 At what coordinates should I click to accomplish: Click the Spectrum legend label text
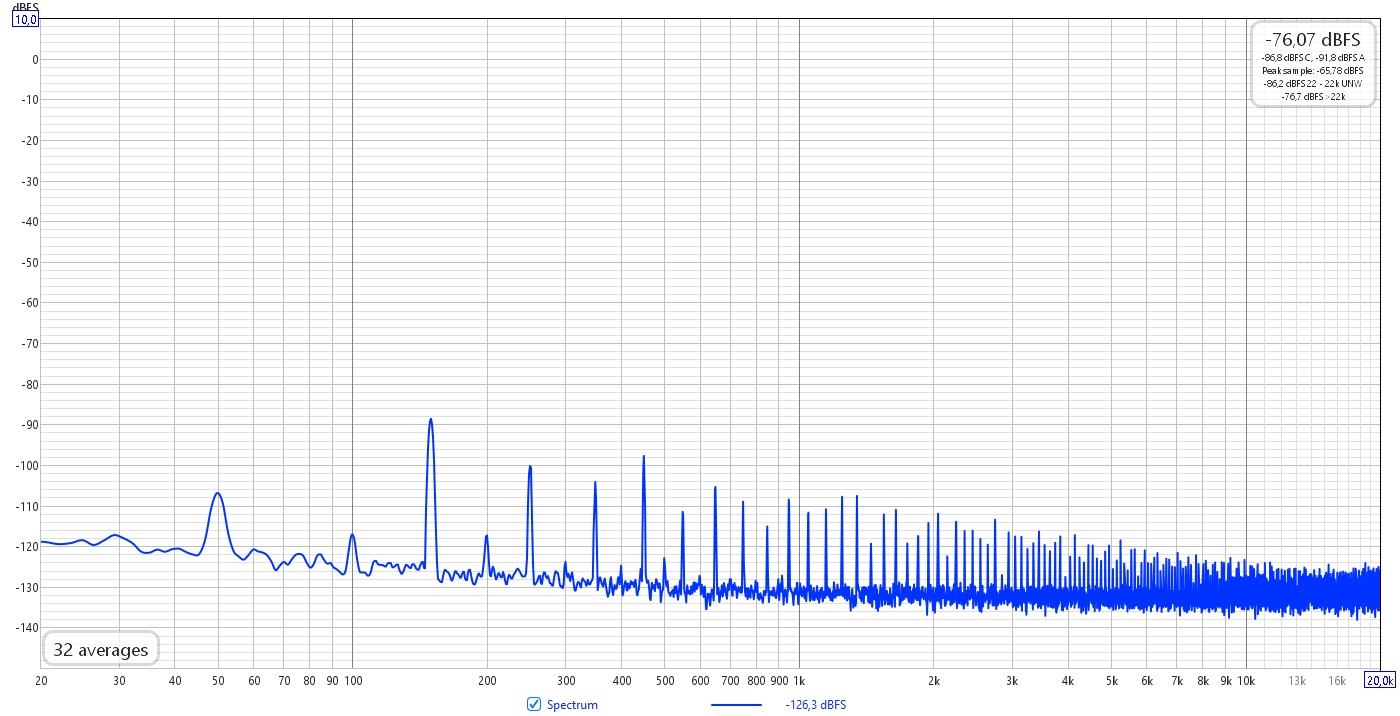coord(572,705)
